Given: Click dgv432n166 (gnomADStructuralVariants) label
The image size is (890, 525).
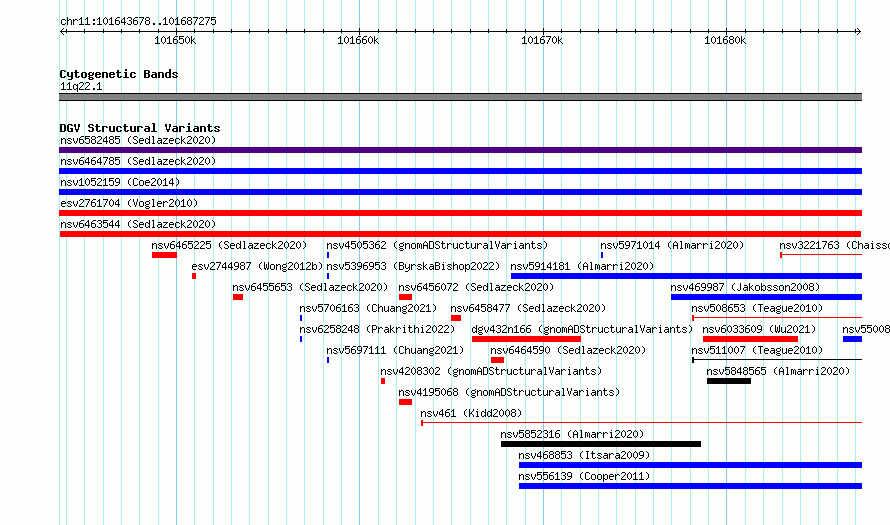Looking at the screenshot, I should click(x=582, y=329).
